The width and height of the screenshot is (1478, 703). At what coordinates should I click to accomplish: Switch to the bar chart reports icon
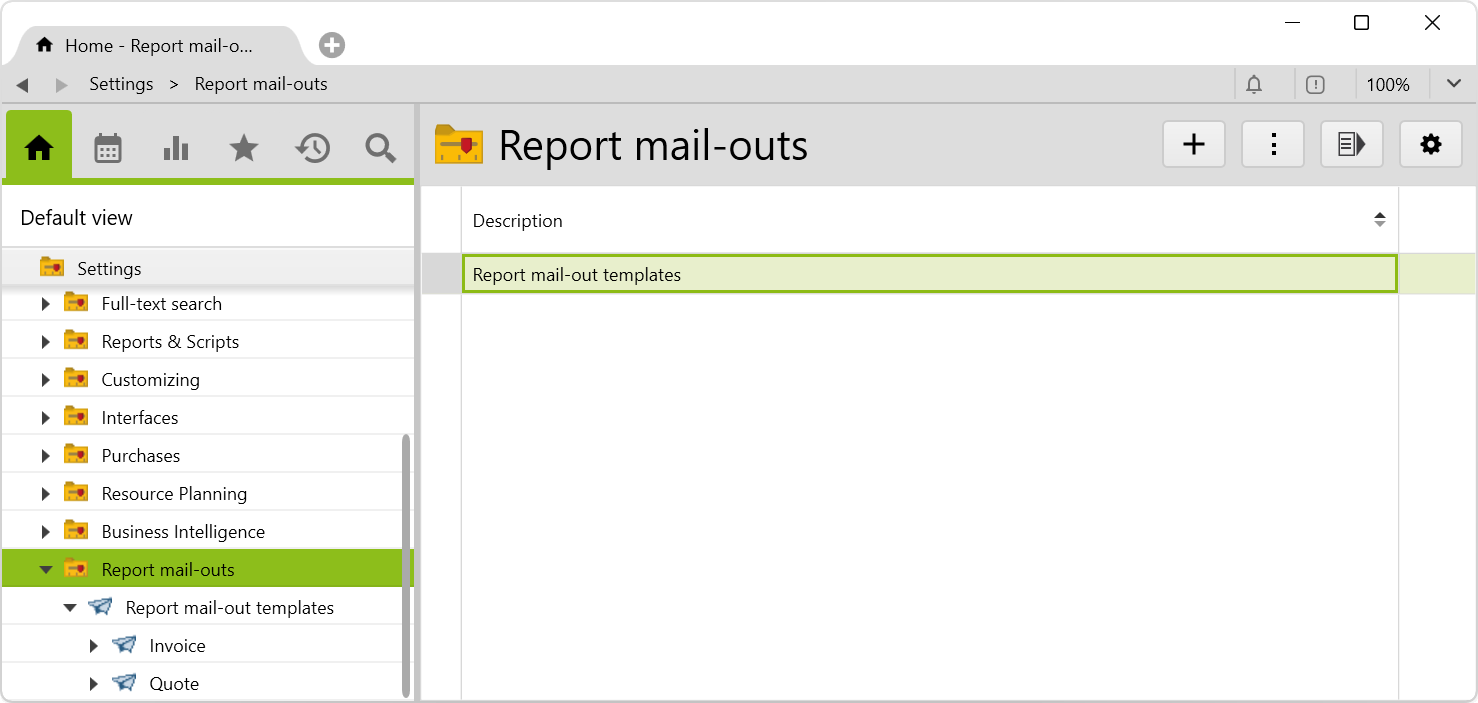click(x=176, y=148)
